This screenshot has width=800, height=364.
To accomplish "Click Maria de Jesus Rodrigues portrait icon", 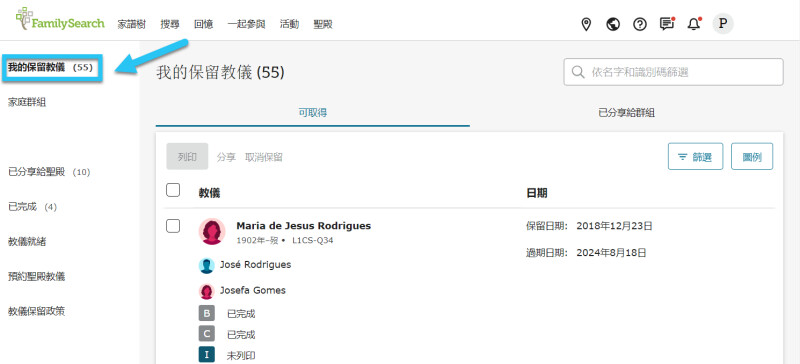I will pyautogui.click(x=212, y=231).
